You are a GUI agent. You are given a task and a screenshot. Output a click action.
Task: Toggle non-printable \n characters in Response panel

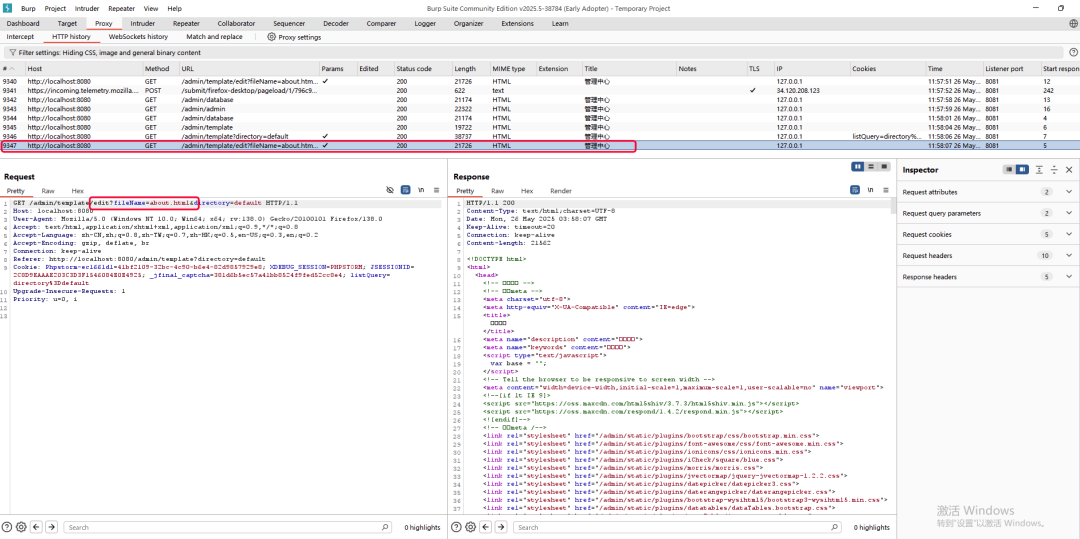point(870,190)
